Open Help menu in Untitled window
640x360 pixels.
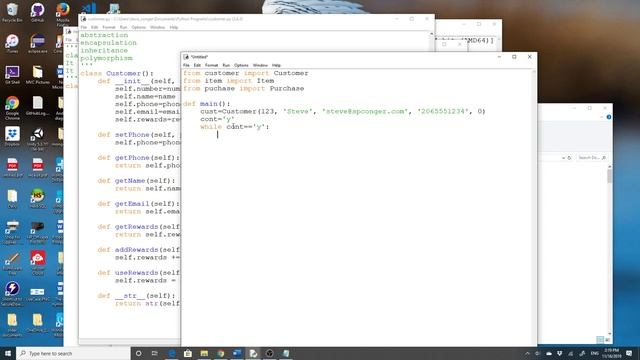pos(276,65)
